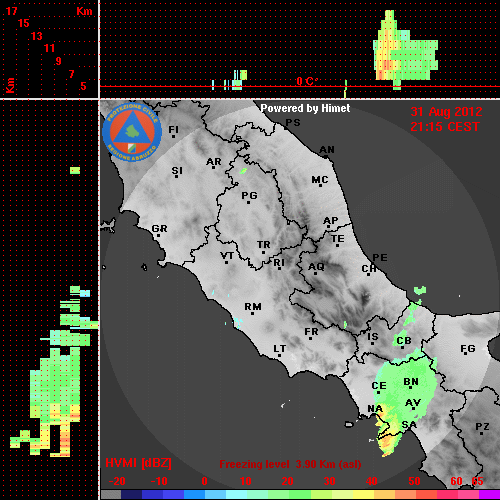Click the '17' km altitude label

pyautogui.click(x=11, y=11)
